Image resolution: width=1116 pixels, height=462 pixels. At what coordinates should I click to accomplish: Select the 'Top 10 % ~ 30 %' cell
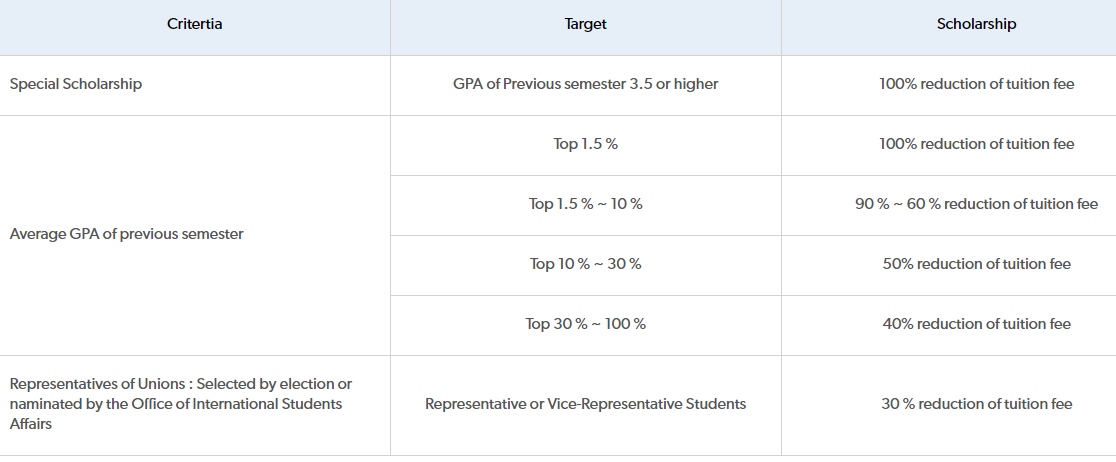pyautogui.click(x=585, y=264)
